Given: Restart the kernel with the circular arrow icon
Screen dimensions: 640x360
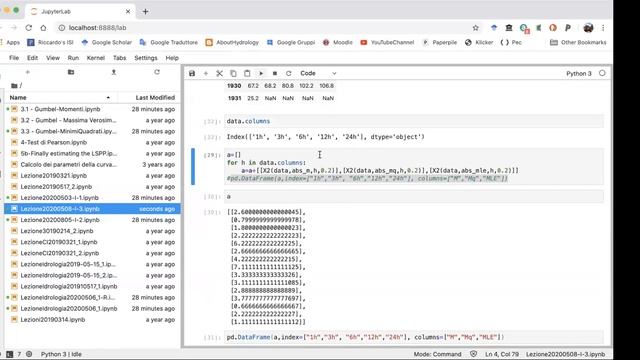Looking at the screenshot, I should (289, 73).
